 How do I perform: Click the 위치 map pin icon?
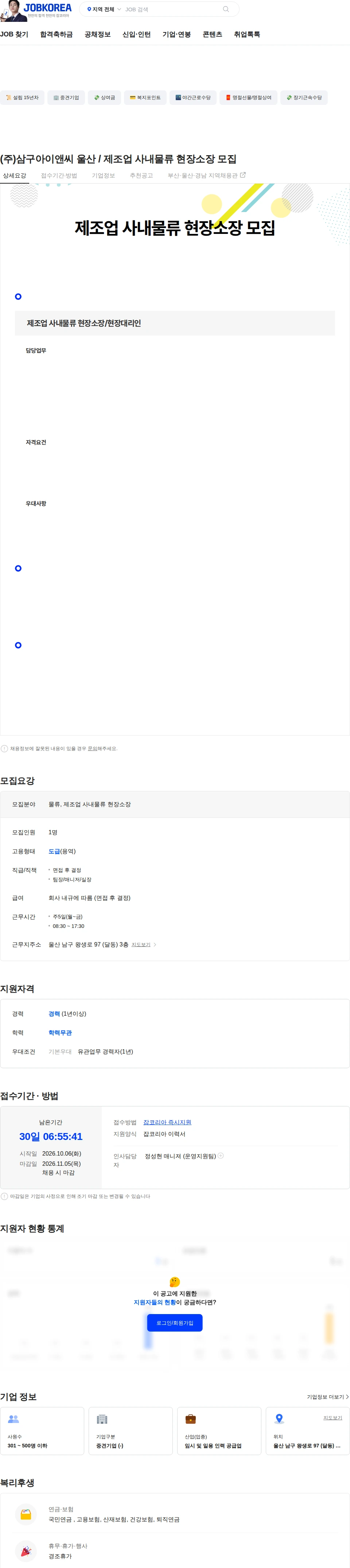(279, 1418)
